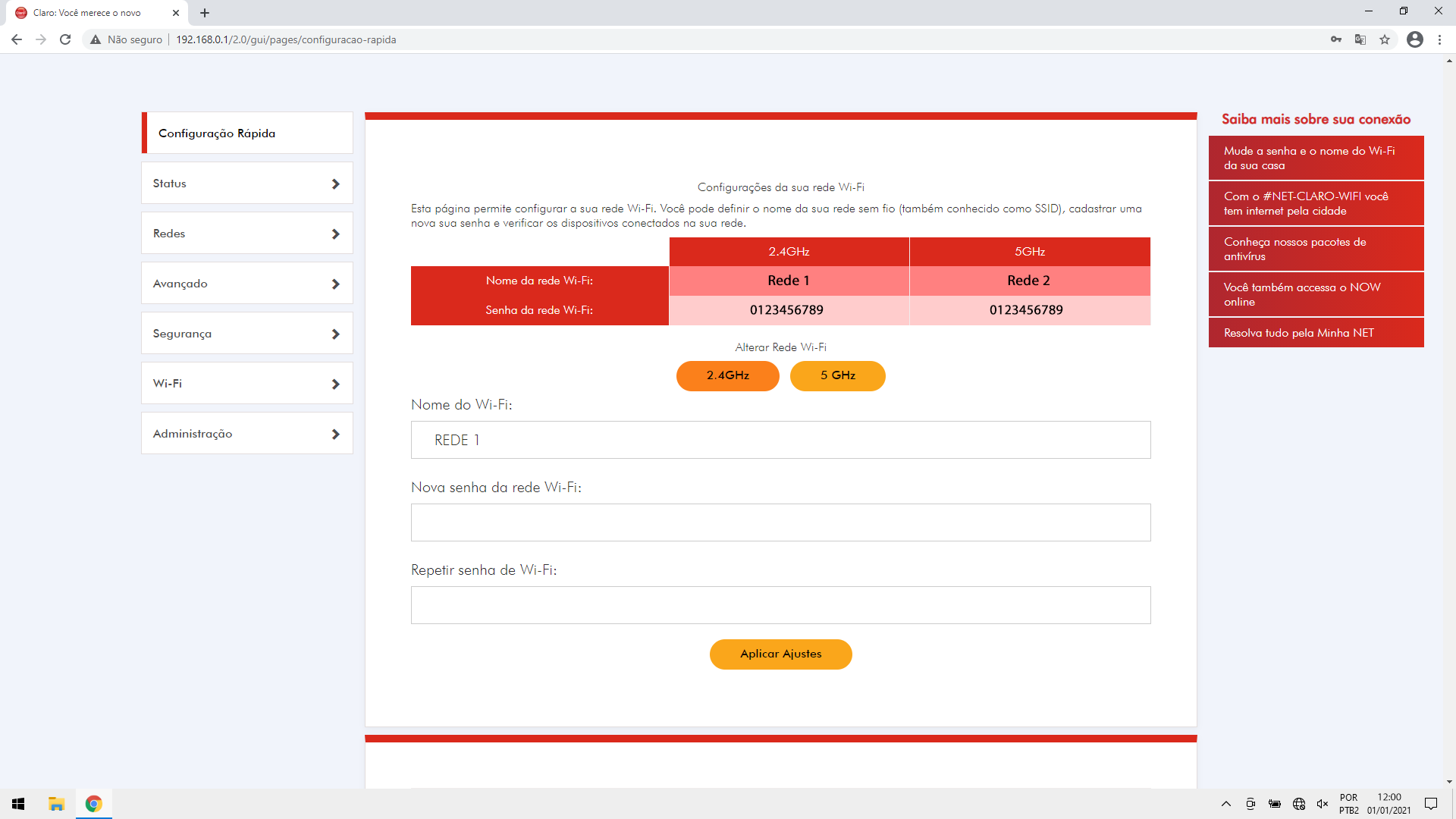Viewport: 1456px width, 819px height.
Task: Open 'Mude a senha e o nome do Wi-Fi' link
Action: [1316, 158]
